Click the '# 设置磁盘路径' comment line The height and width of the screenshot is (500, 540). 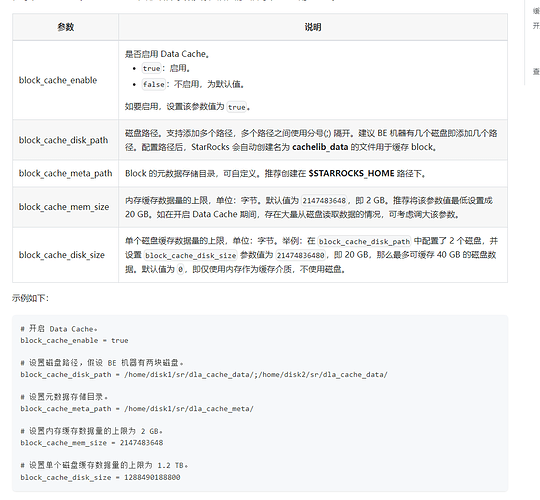coord(102,363)
